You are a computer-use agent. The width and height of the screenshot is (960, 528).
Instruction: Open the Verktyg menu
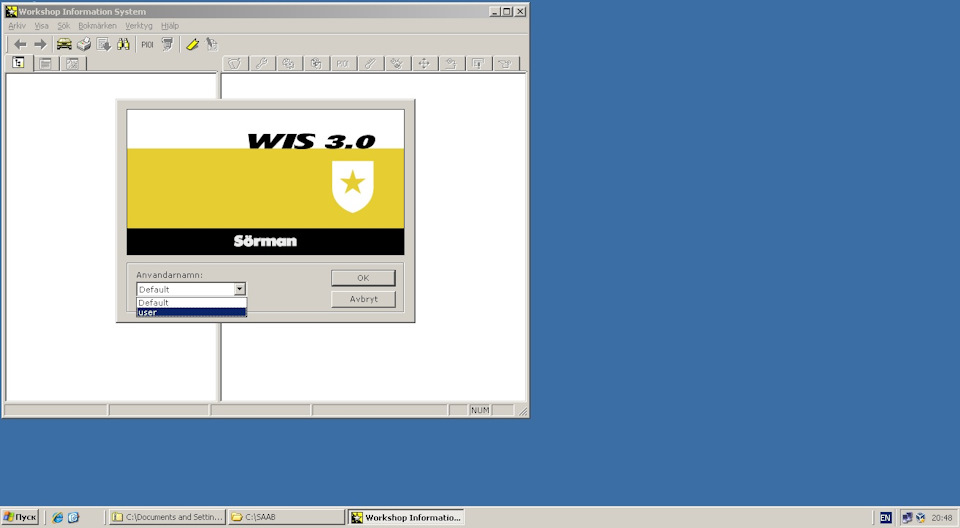138,26
